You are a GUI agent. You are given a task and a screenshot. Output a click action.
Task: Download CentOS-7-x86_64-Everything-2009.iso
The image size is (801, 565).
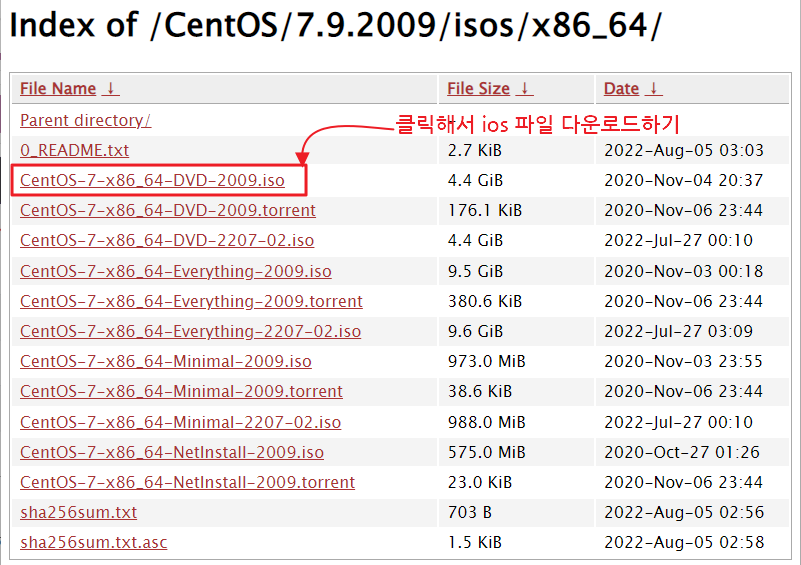(x=176, y=271)
